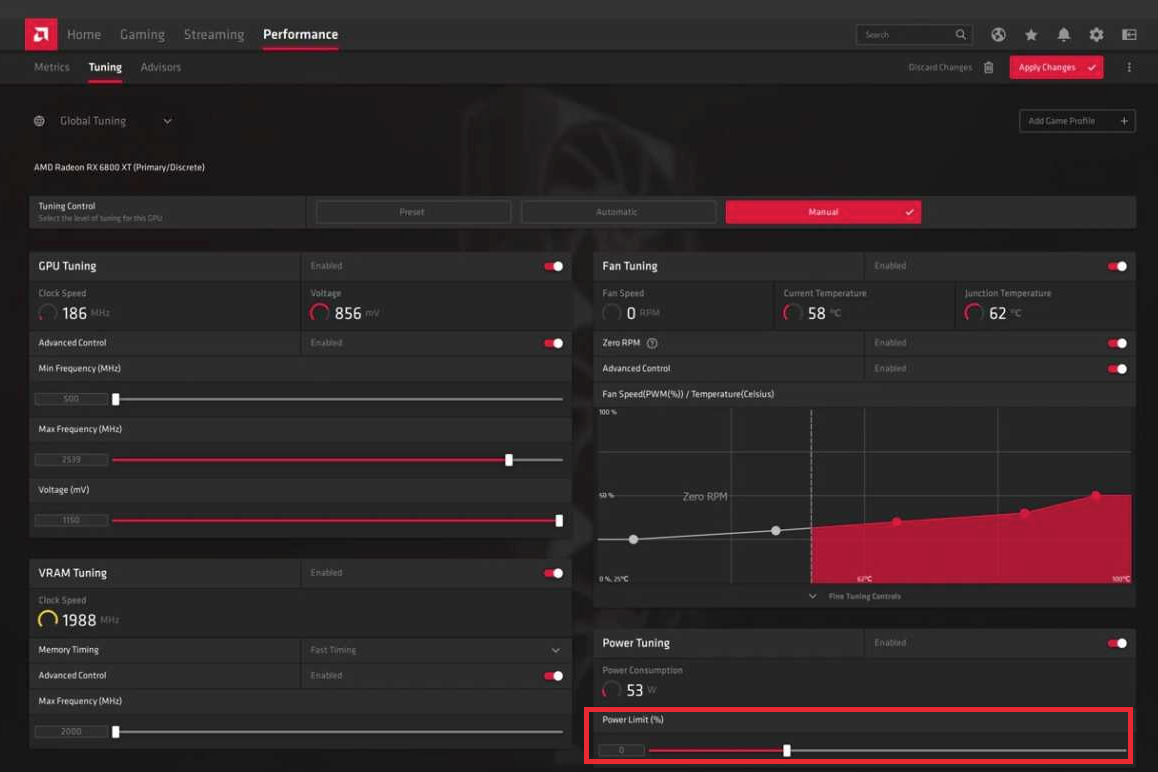Image resolution: width=1158 pixels, height=772 pixels.
Task: Toggle VRAM Advanced Control switch
Action: point(553,675)
